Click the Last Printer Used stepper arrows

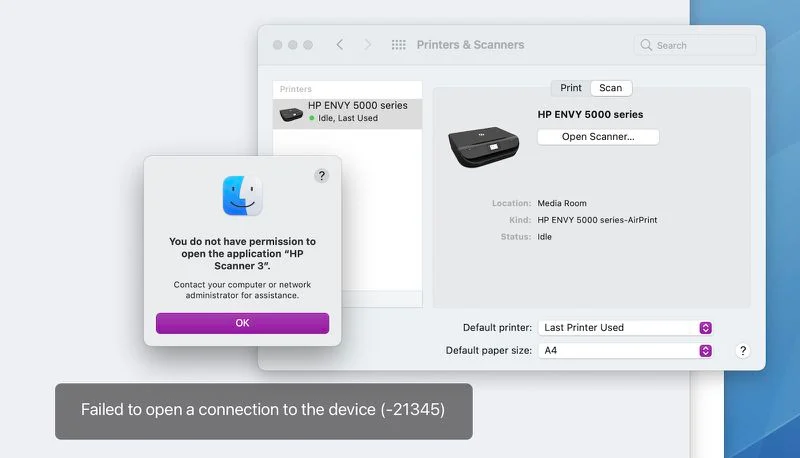(x=706, y=328)
